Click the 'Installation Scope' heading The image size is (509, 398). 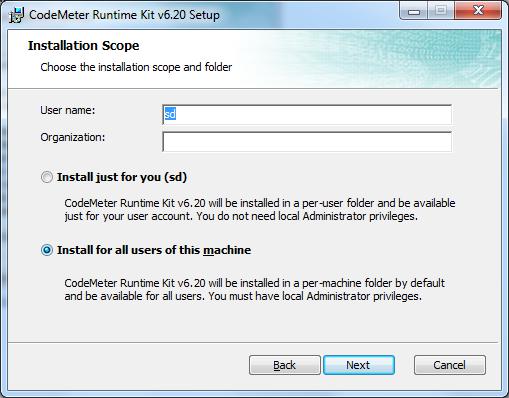pos(84,46)
